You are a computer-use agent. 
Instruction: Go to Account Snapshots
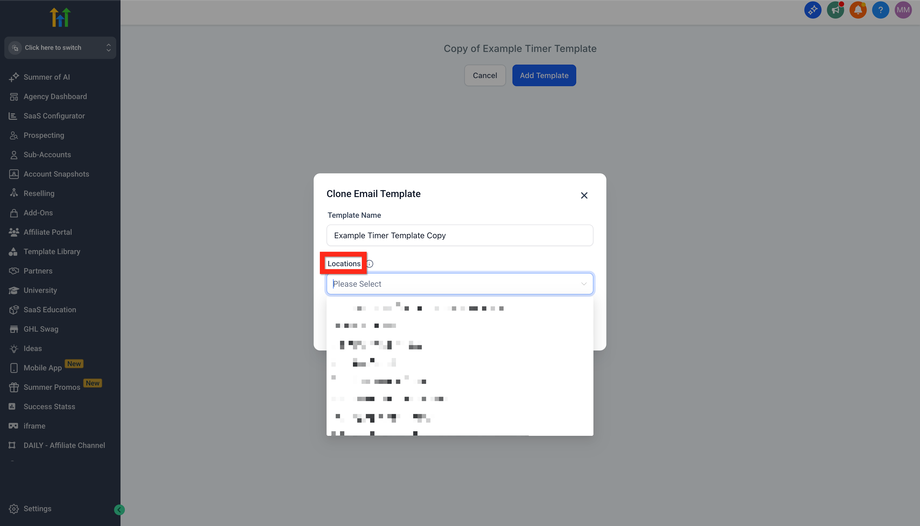56,174
